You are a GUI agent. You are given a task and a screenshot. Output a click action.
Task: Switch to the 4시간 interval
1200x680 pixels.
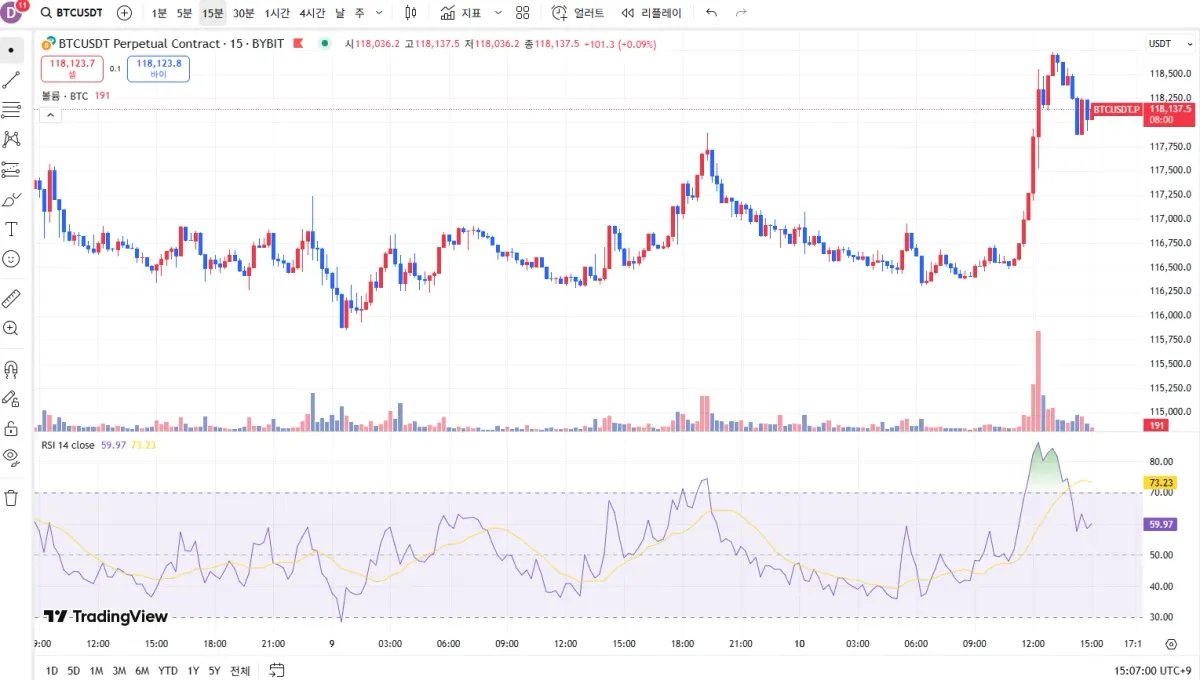point(312,13)
